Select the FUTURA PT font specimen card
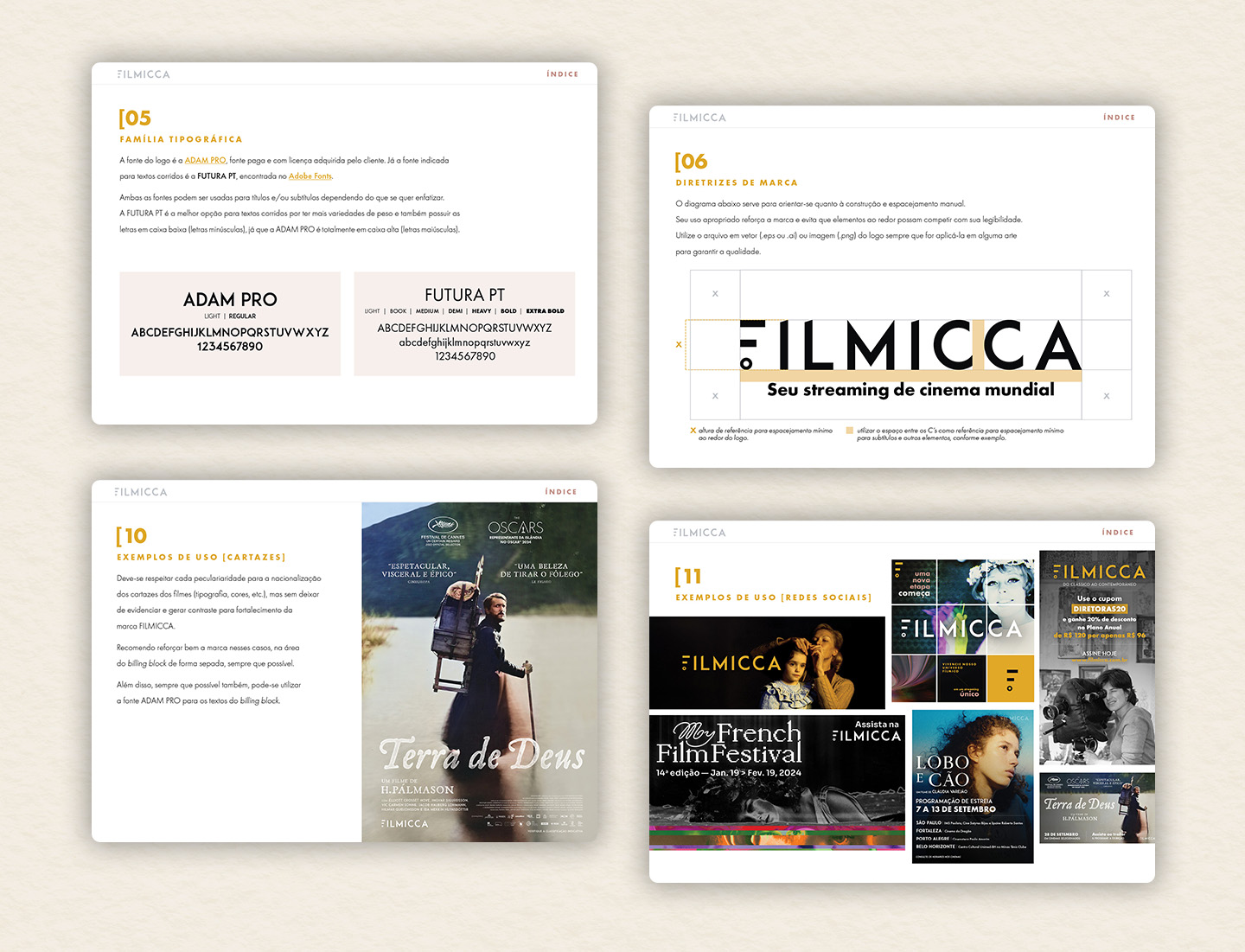This screenshot has height=952, width=1245. click(464, 323)
